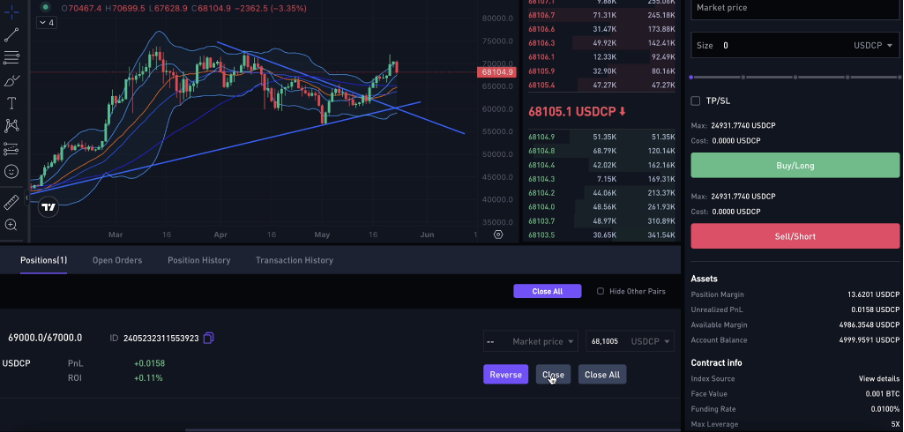Viewport: 904px width, 432px height.
Task: Copy the position ID number
Action: [208, 338]
